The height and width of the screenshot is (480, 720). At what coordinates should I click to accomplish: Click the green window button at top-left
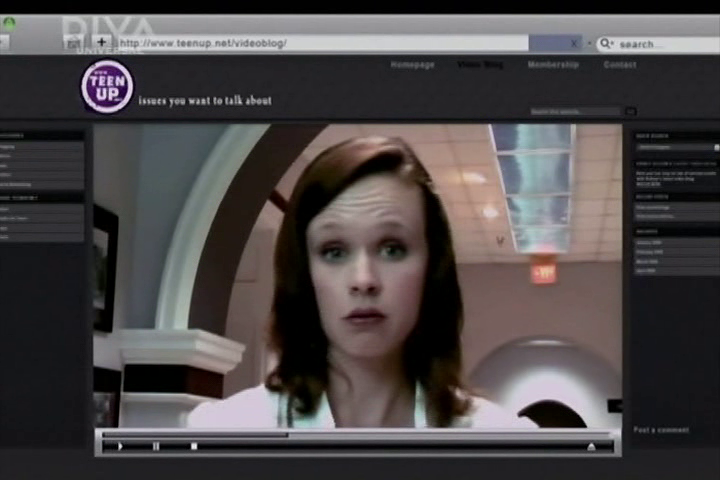[x=9, y=23]
